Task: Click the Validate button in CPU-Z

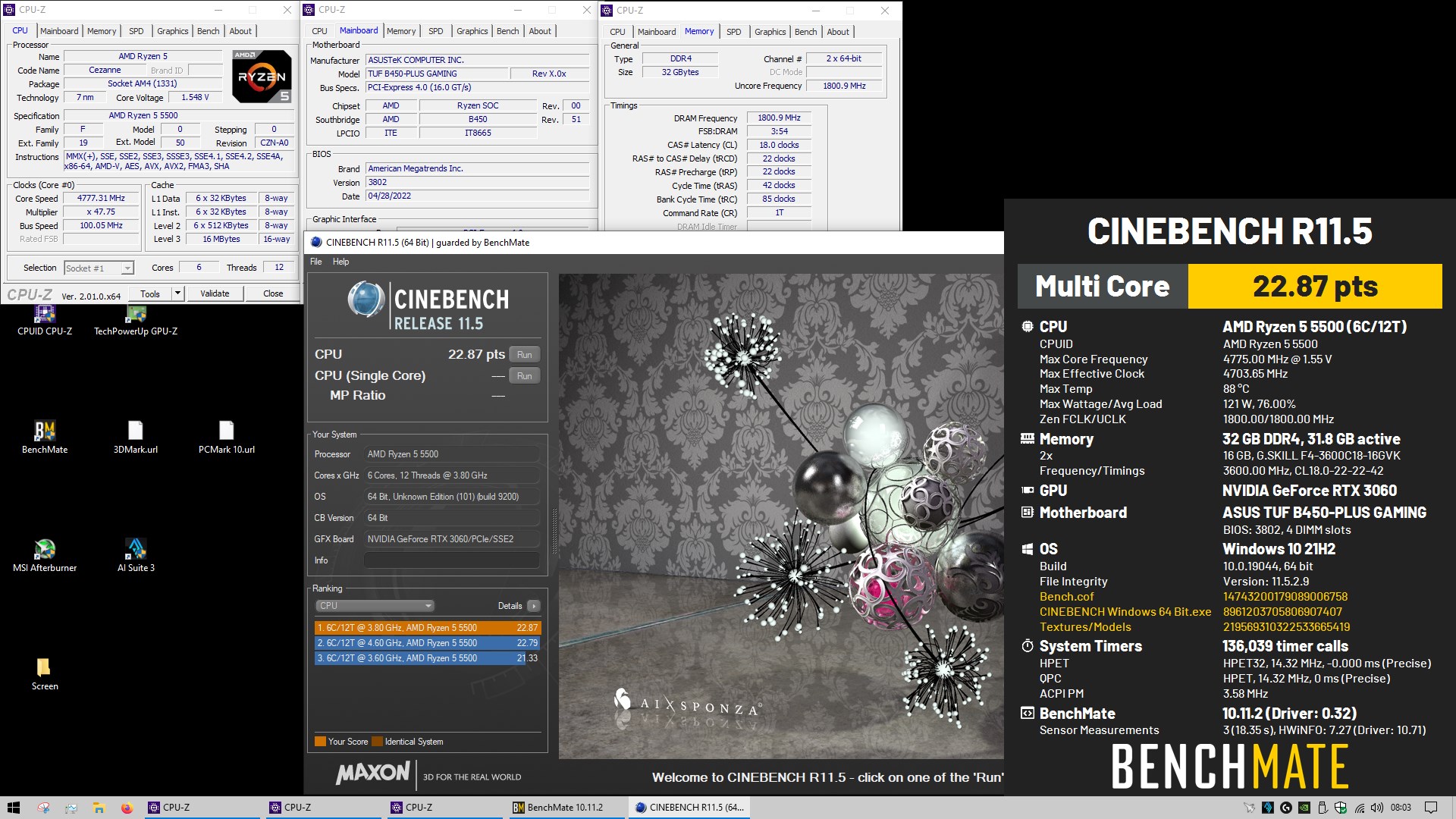Action: (215, 293)
